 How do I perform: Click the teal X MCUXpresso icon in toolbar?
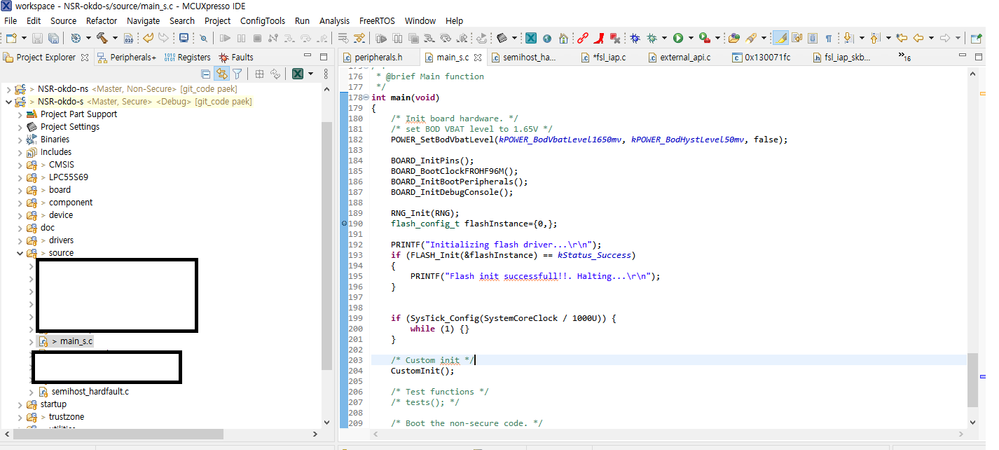(x=531, y=38)
